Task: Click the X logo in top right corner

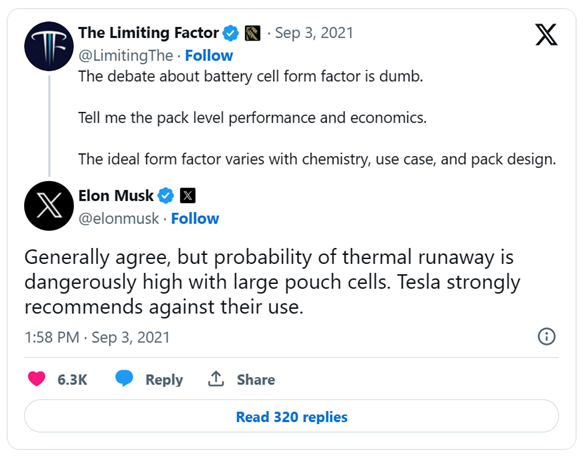Action: pyautogui.click(x=546, y=35)
